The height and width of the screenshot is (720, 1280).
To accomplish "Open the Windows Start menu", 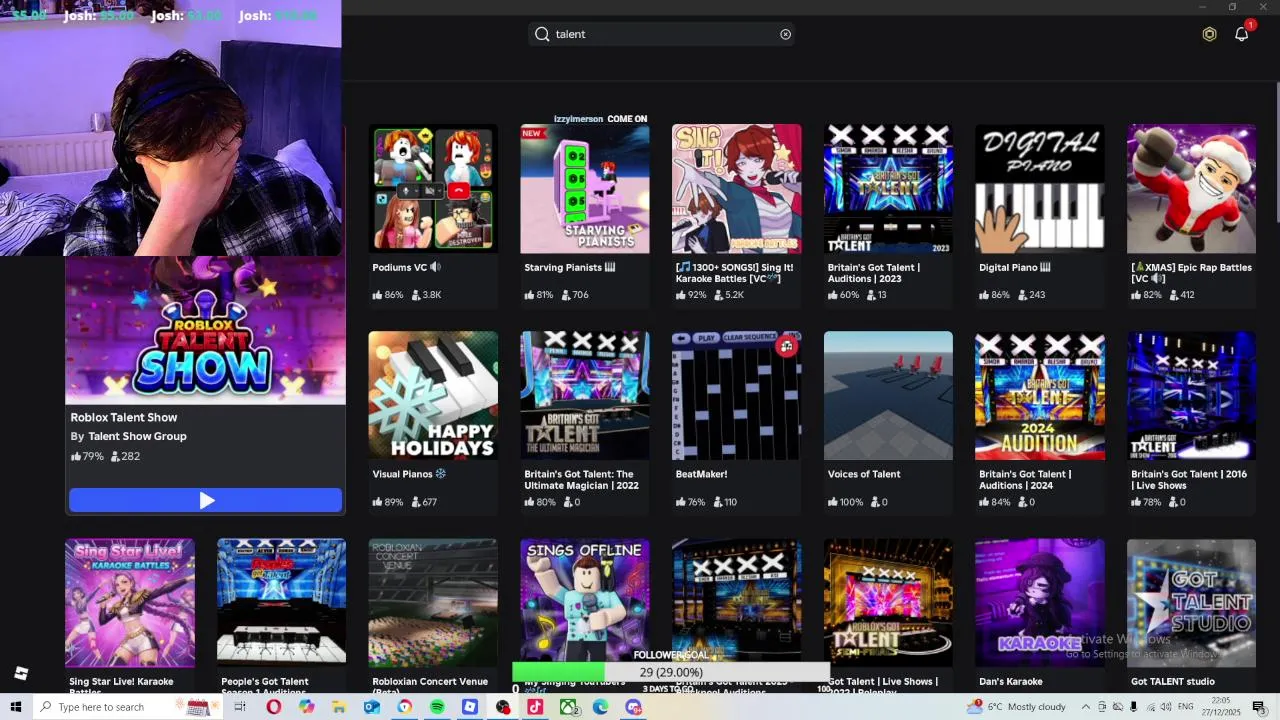I will pyautogui.click(x=16, y=707).
